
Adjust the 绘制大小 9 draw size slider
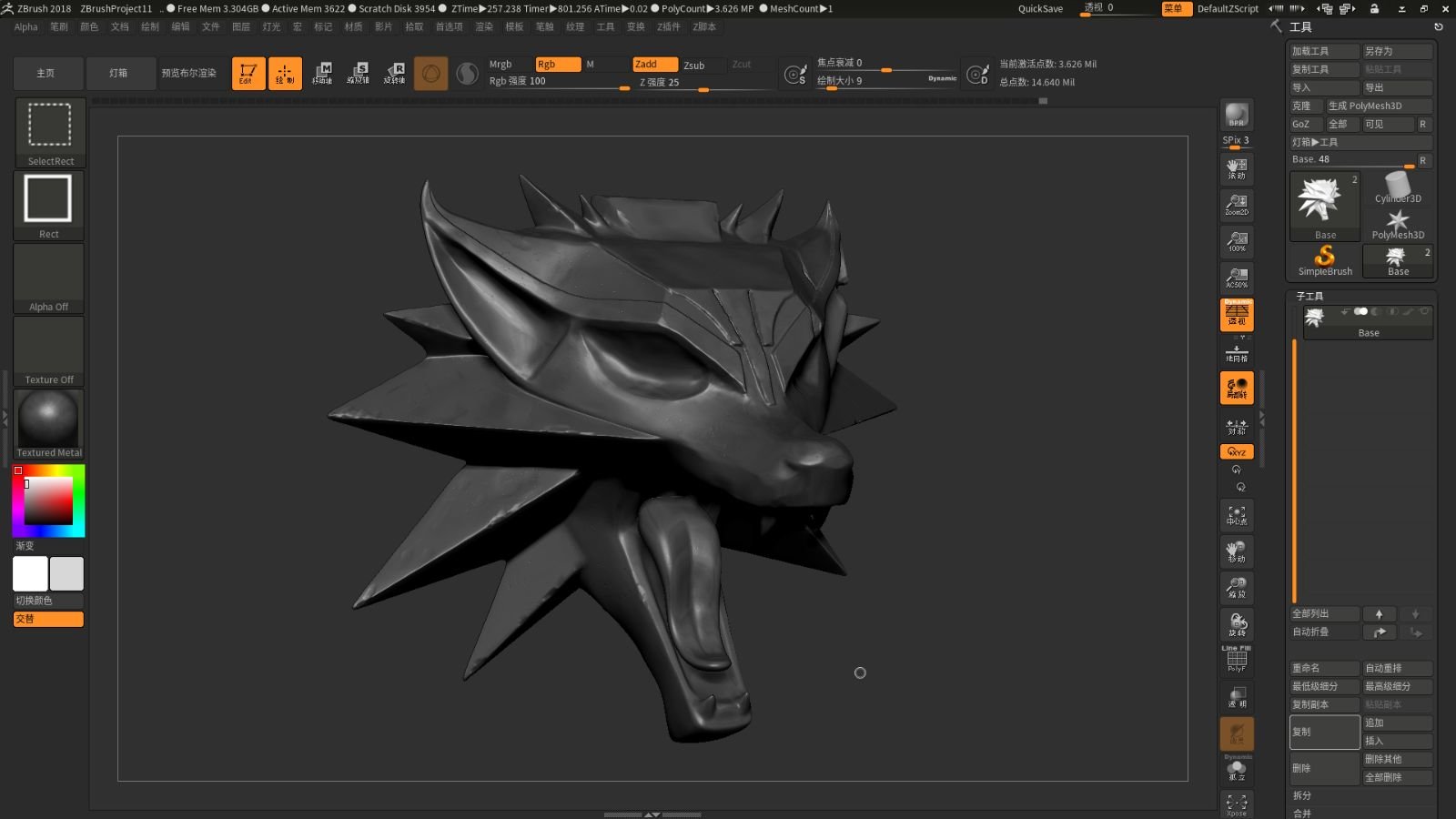click(886, 81)
